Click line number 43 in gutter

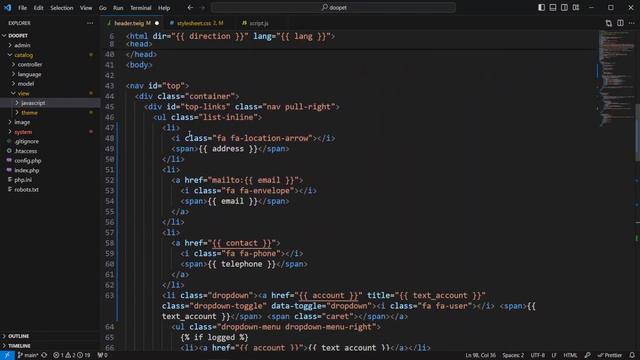click(x=109, y=86)
